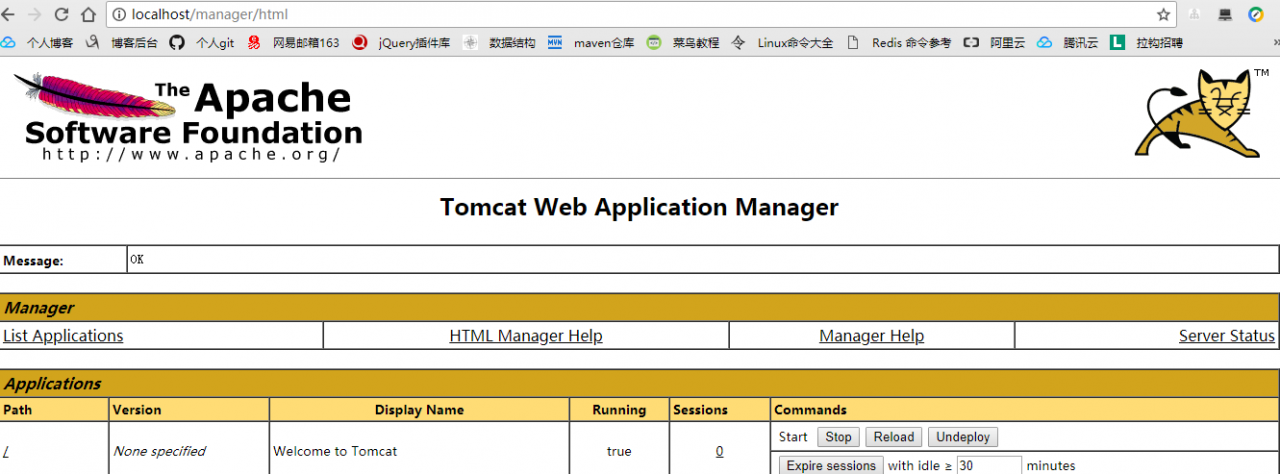Click the site info icon in address bar
Viewport: 1280px width, 474px height.
pos(119,15)
